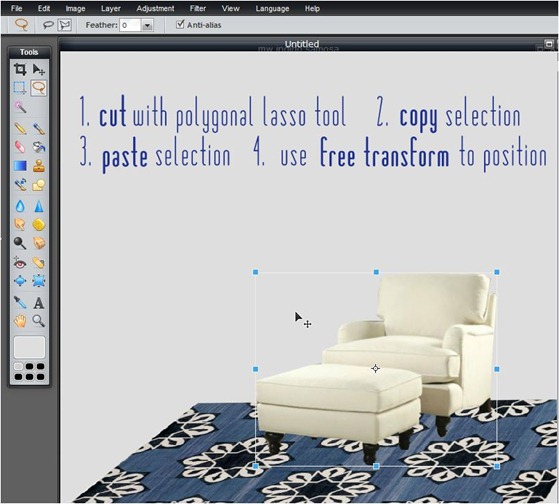This screenshot has height=504, width=559.
Task: Open the Image menu
Action: click(x=75, y=9)
